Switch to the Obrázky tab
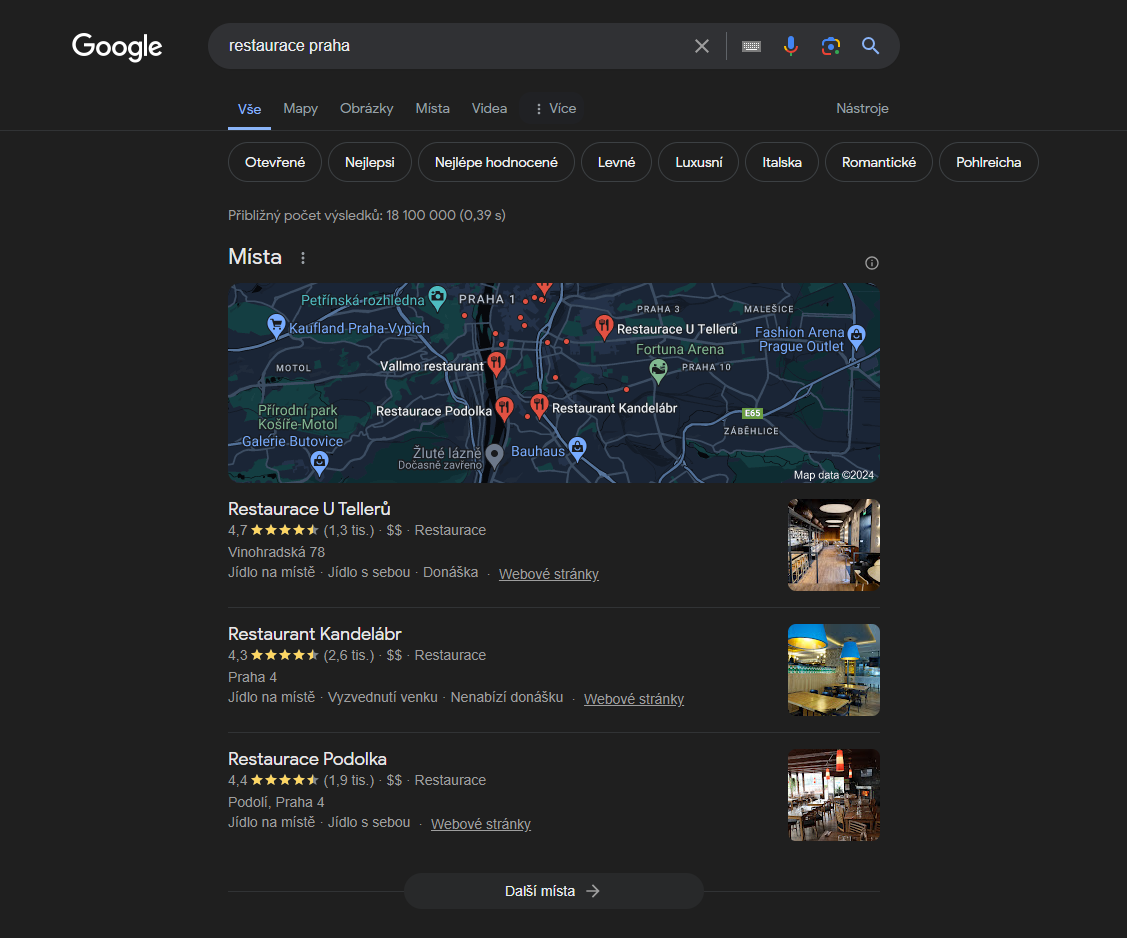Screen dimensions: 1127x938 click(366, 109)
